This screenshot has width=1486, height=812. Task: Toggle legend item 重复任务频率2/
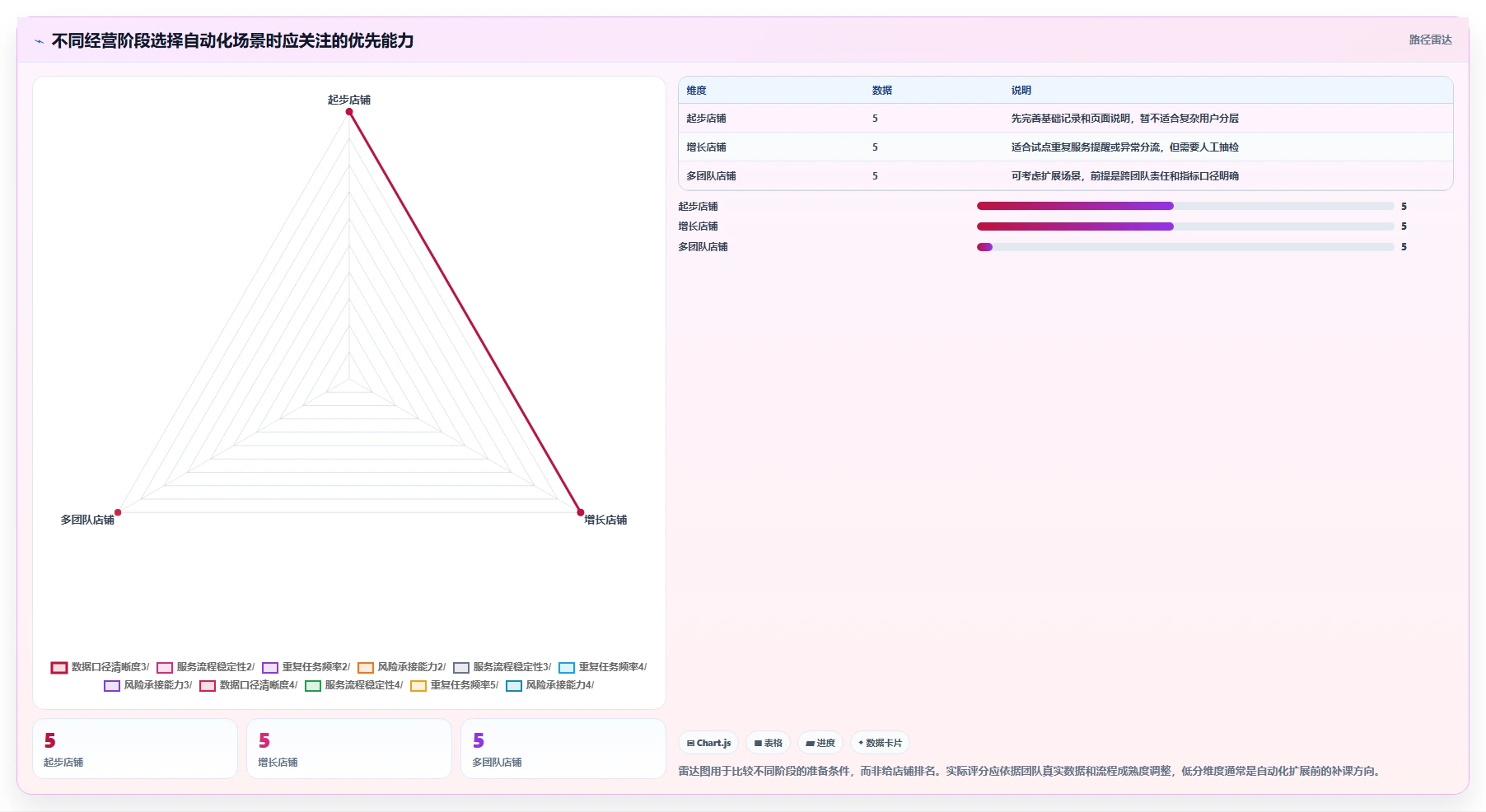click(306, 667)
